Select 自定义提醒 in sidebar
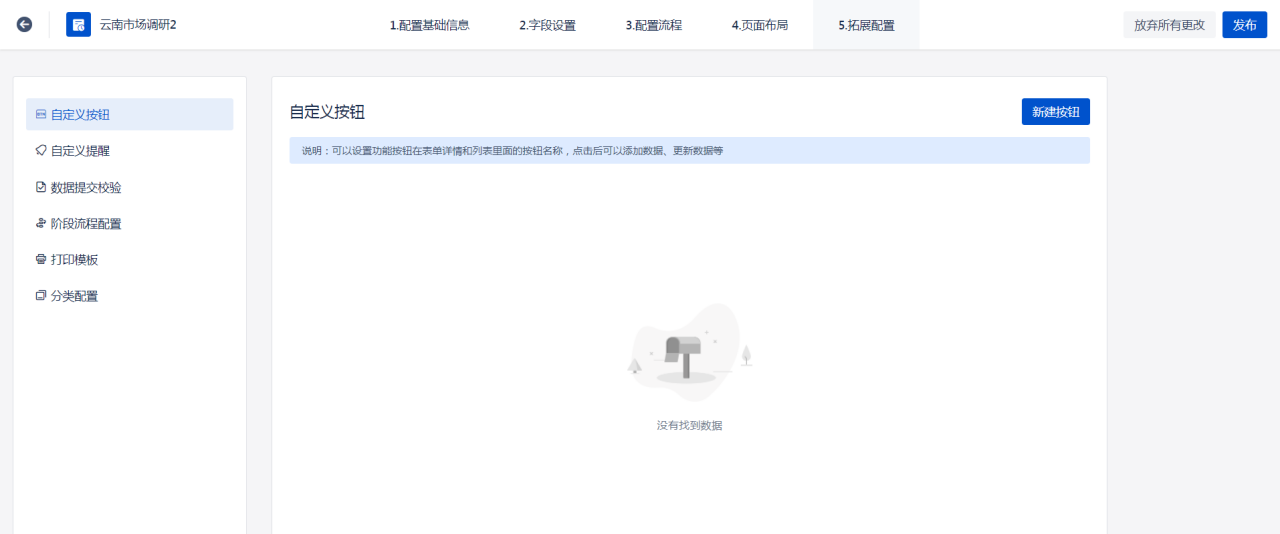 point(130,151)
